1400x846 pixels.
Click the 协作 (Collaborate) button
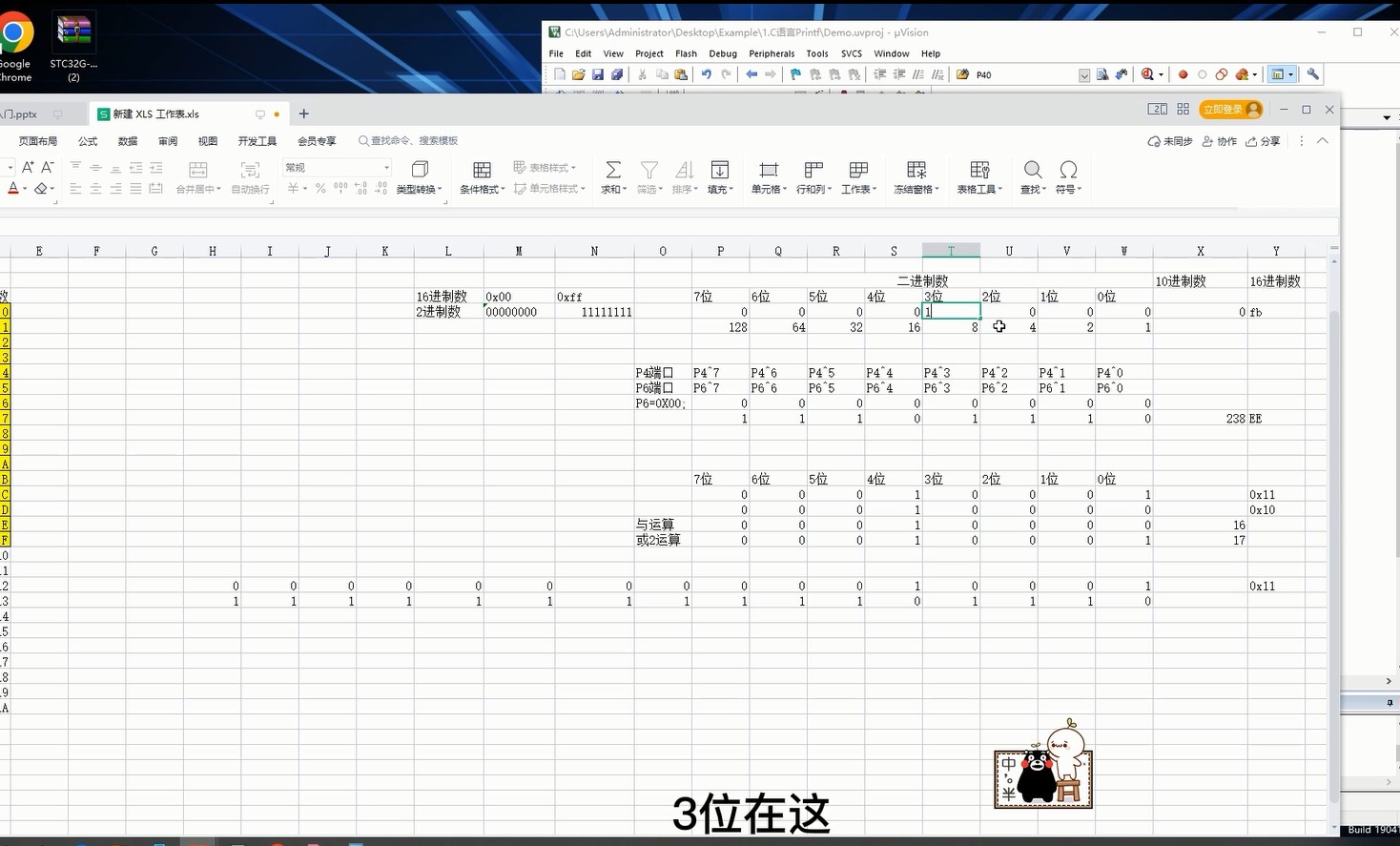pyautogui.click(x=1219, y=141)
